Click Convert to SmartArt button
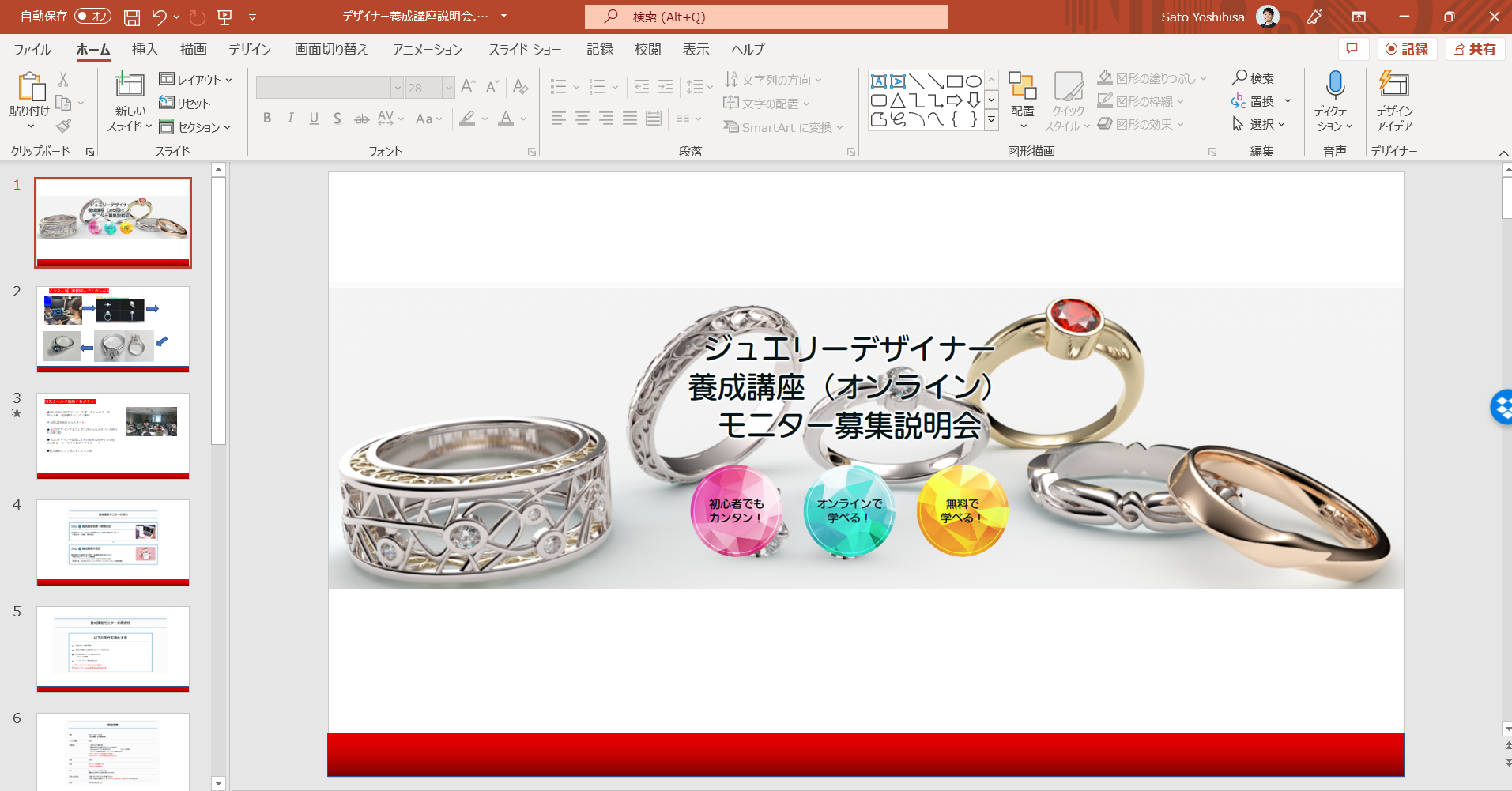This screenshot has height=791, width=1512. point(784,127)
